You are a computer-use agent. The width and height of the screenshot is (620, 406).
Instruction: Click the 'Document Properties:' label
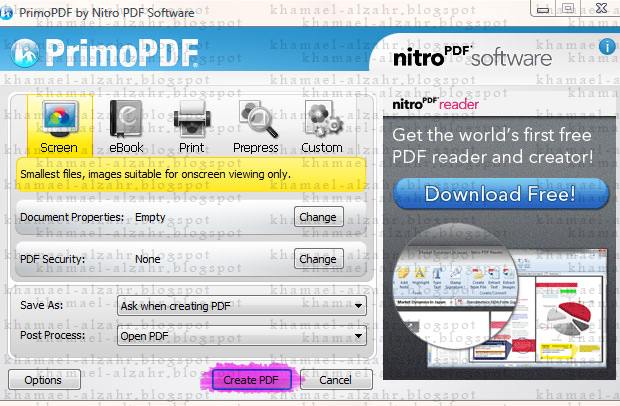72,217
